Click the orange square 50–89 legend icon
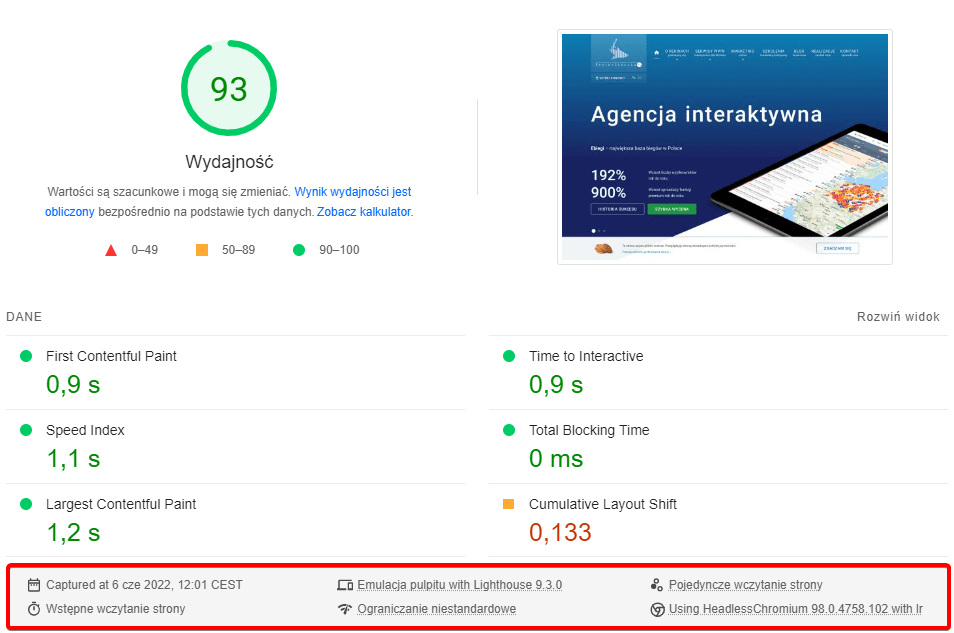 (202, 250)
